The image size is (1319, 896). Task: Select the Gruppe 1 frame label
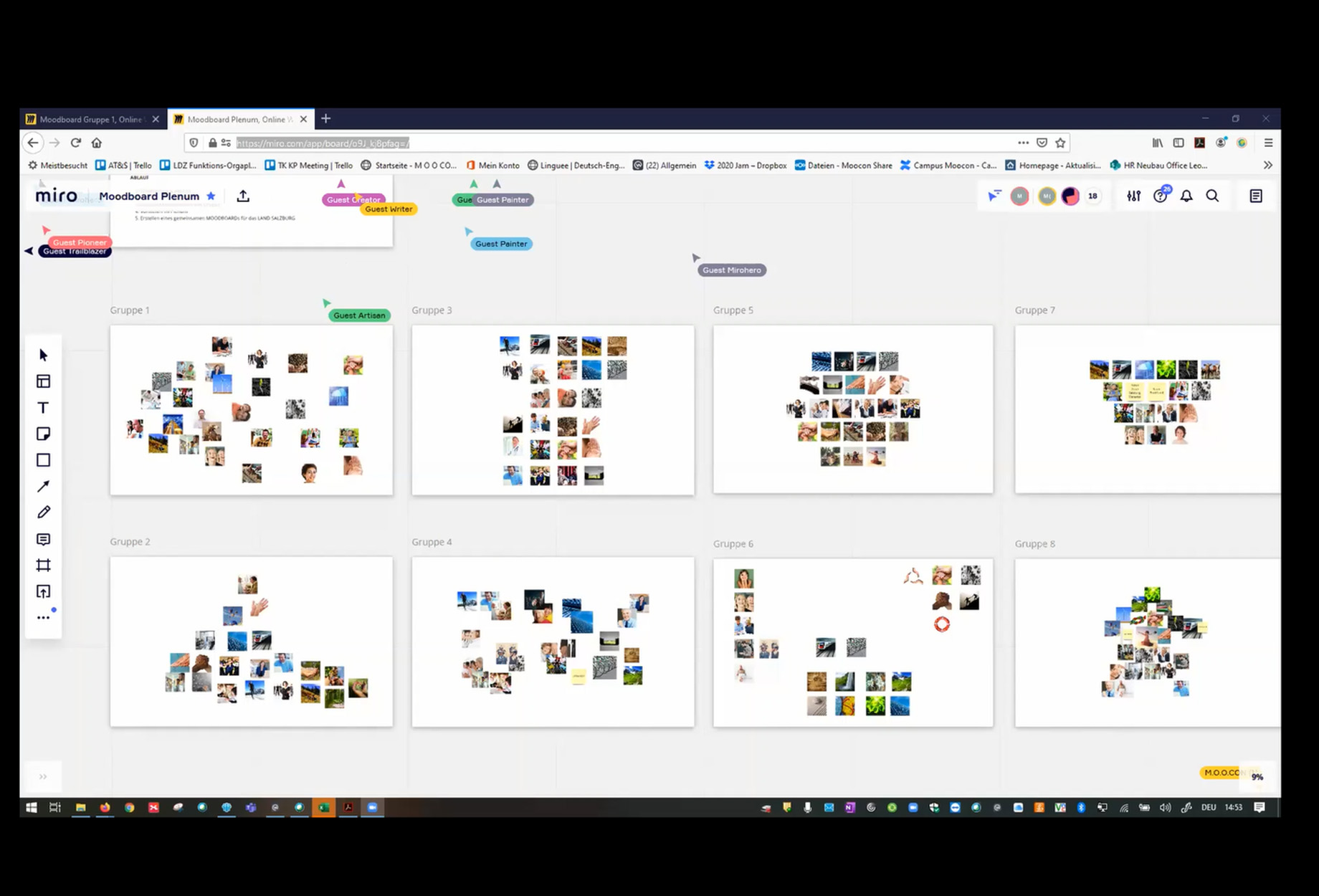tap(130, 310)
